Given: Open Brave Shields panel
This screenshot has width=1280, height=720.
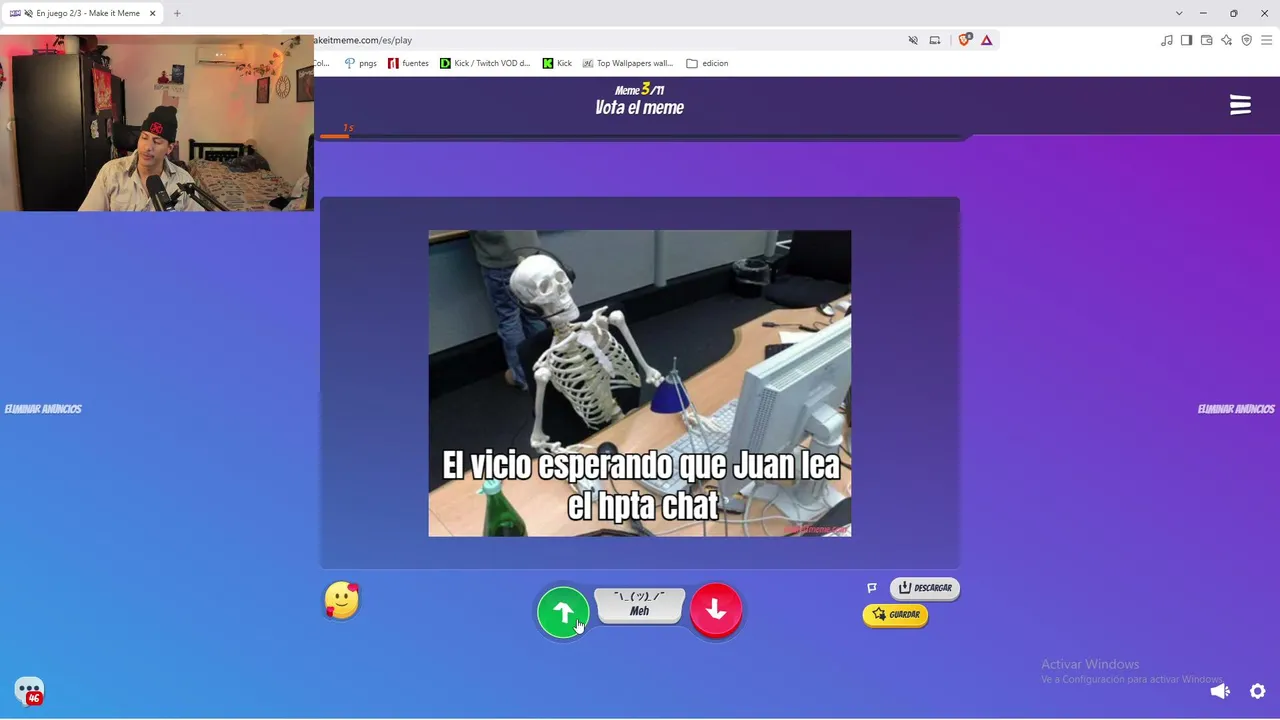Looking at the screenshot, I should tap(964, 40).
